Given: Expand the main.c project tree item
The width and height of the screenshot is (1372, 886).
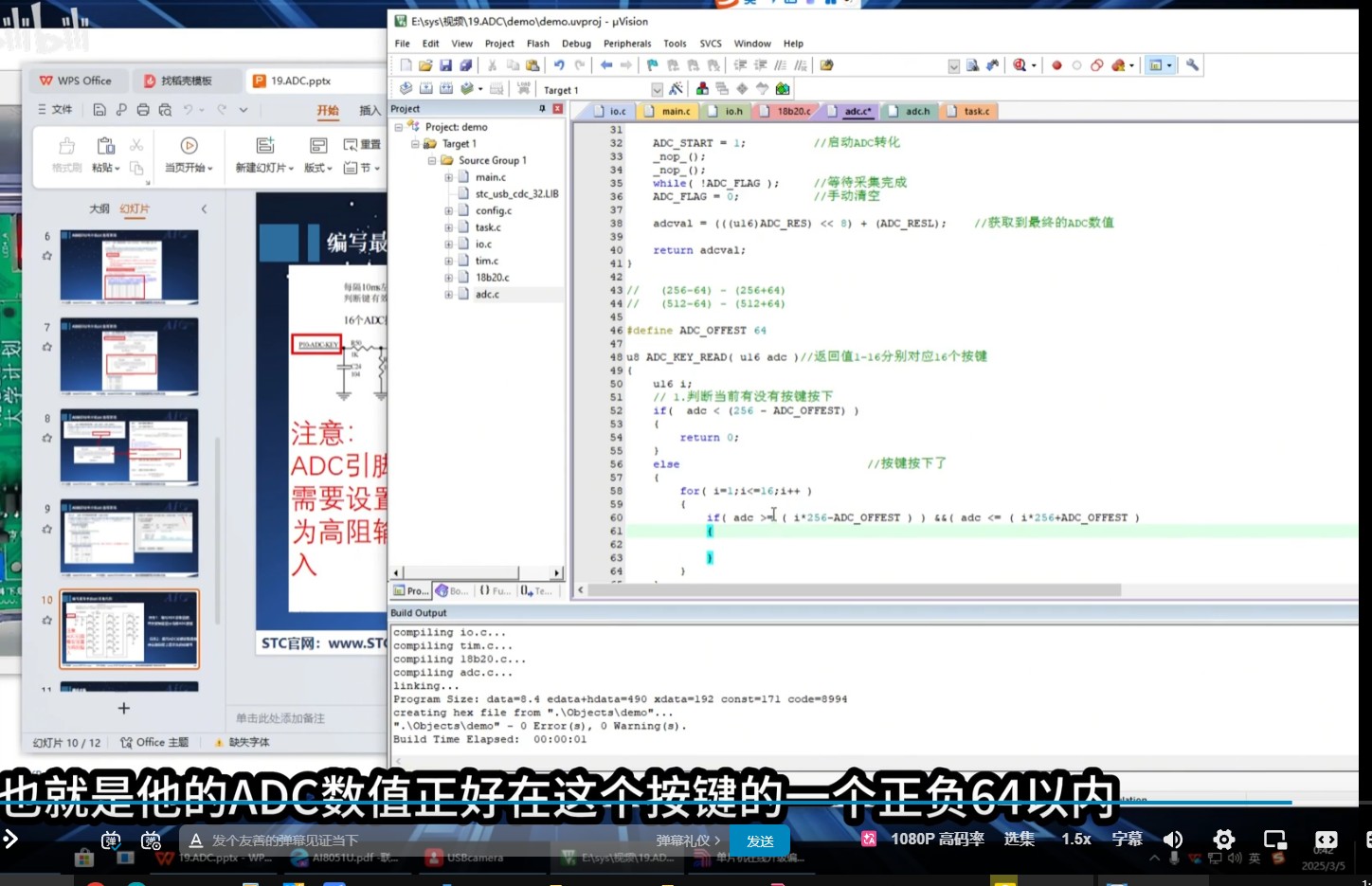Looking at the screenshot, I should 448,176.
